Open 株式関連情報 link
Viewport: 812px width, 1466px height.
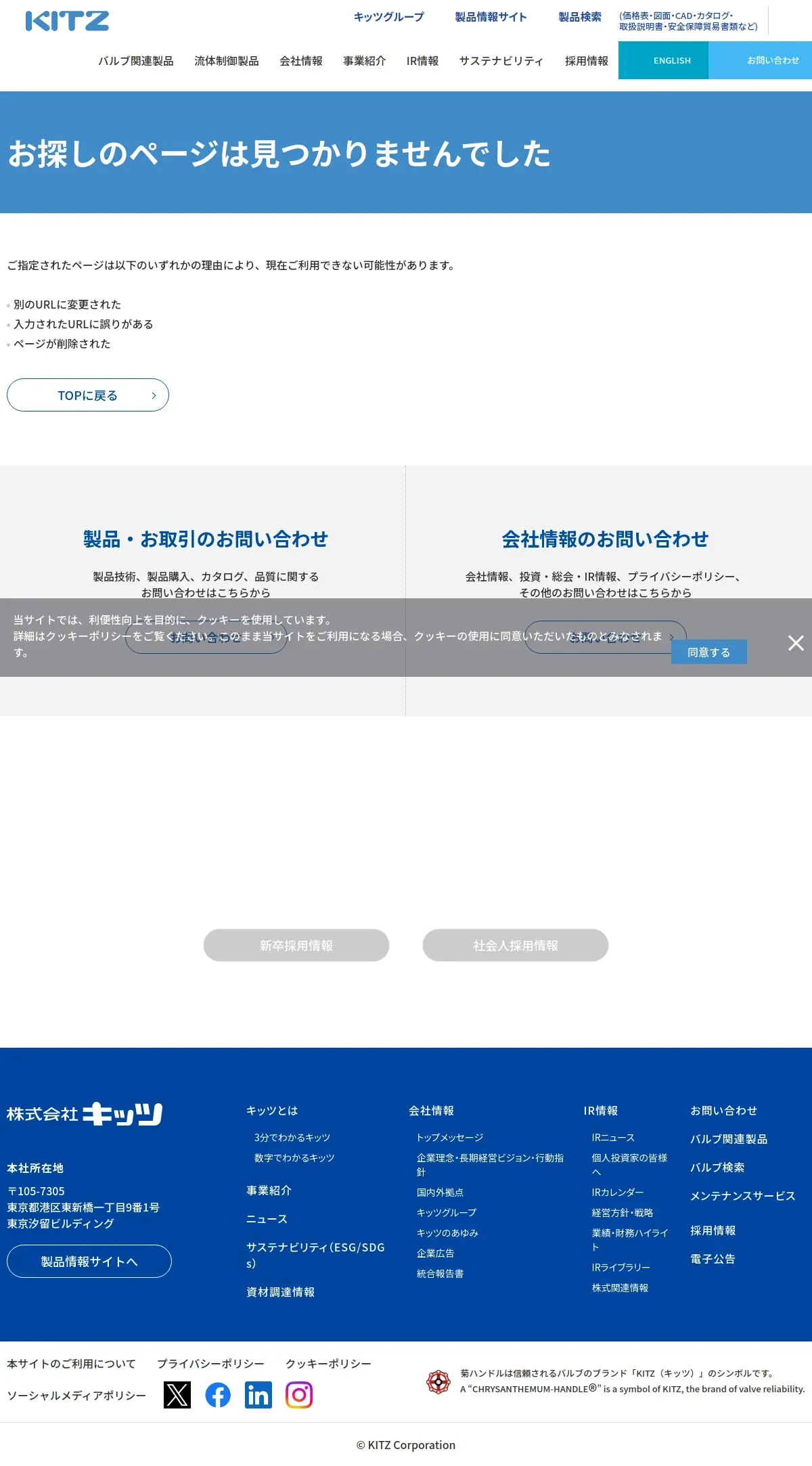point(620,1288)
